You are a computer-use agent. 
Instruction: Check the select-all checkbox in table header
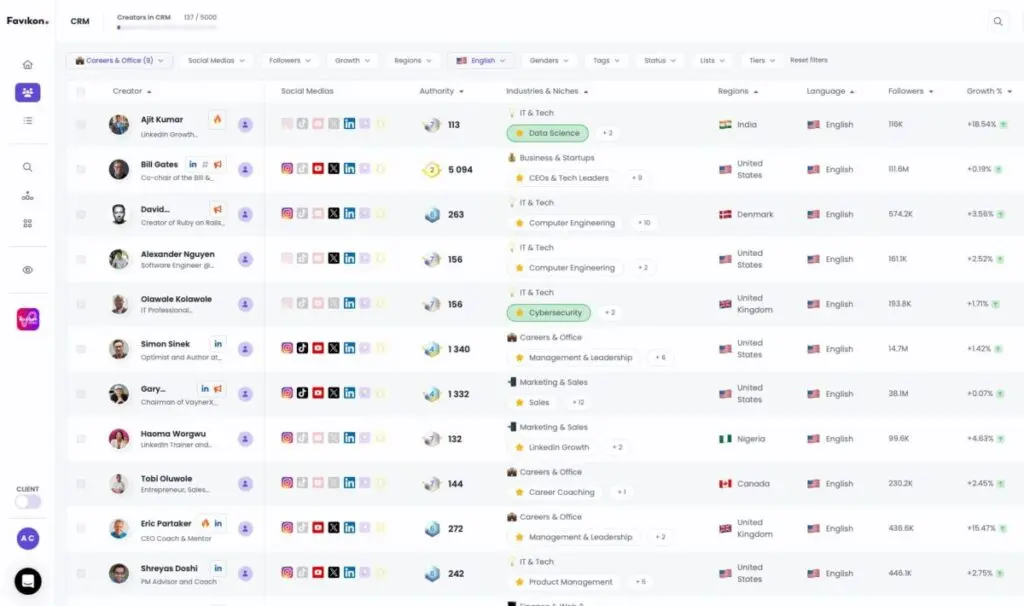pos(81,92)
